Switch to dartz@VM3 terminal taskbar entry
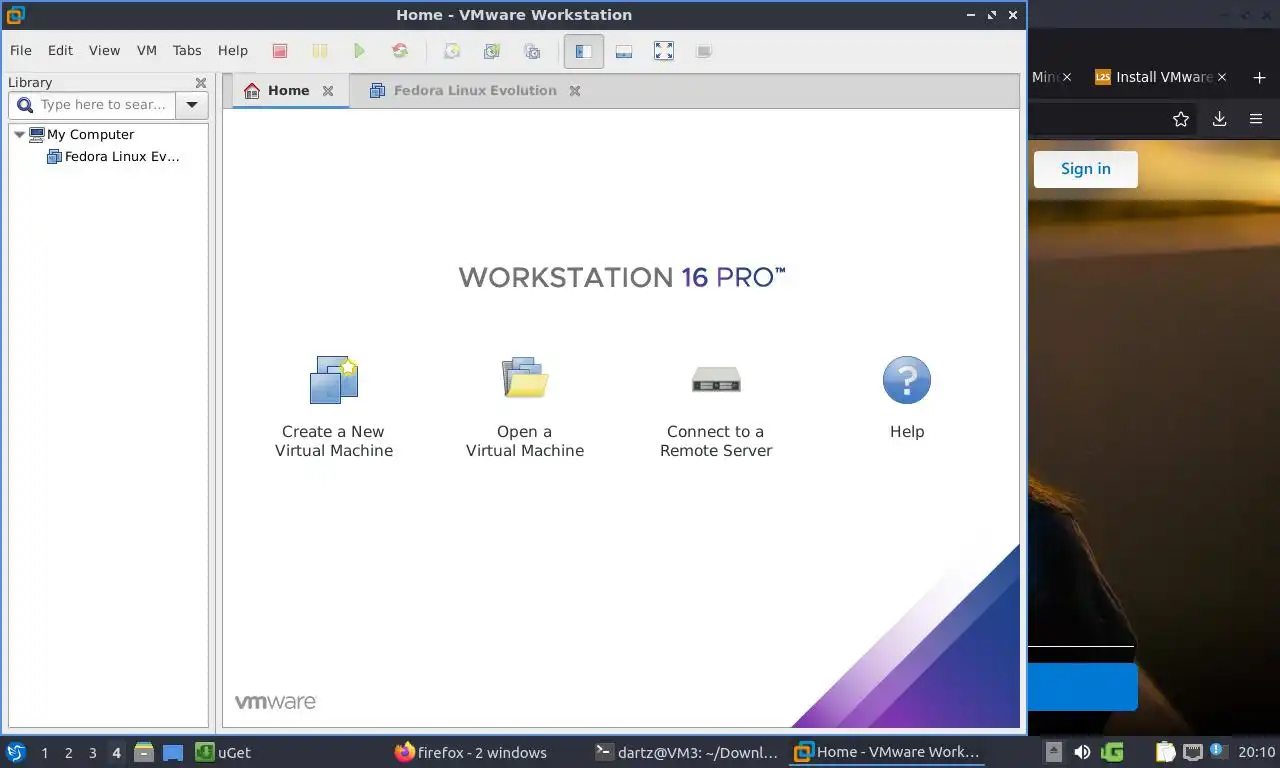This screenshot has width=1280, height=768. [x=686, y=753]
